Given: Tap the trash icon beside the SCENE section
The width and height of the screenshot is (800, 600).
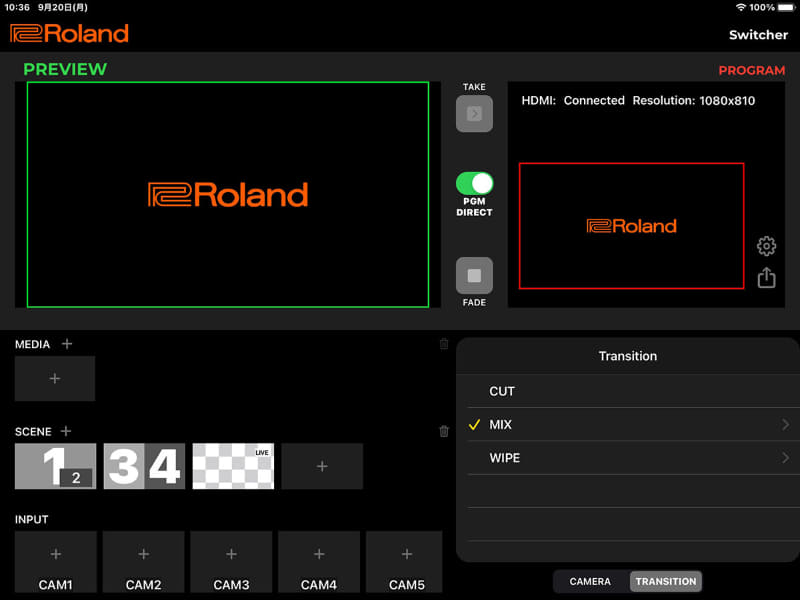Looking at the screenshot, I should [444, 431].
